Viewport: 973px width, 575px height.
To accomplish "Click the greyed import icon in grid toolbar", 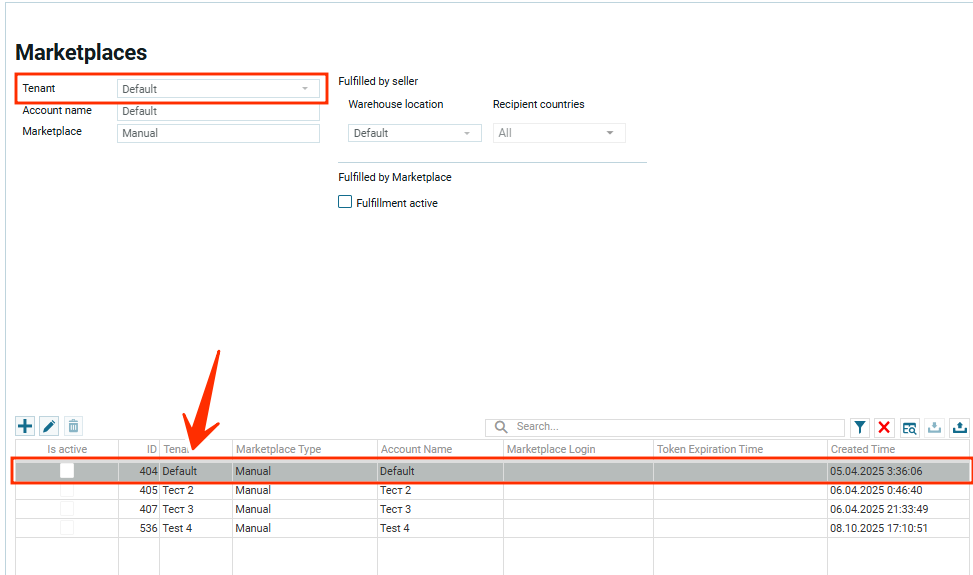I will click(x=934, y=428).
